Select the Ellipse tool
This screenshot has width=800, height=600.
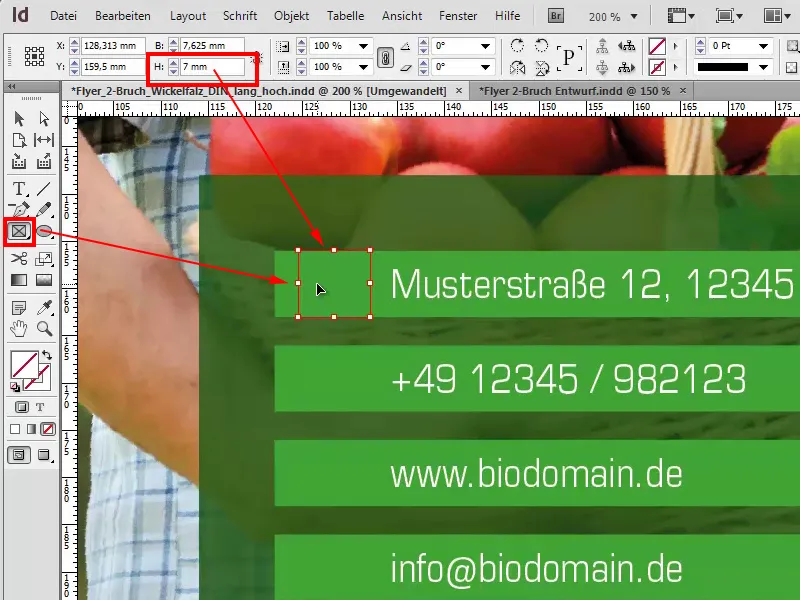click(44, 232)
